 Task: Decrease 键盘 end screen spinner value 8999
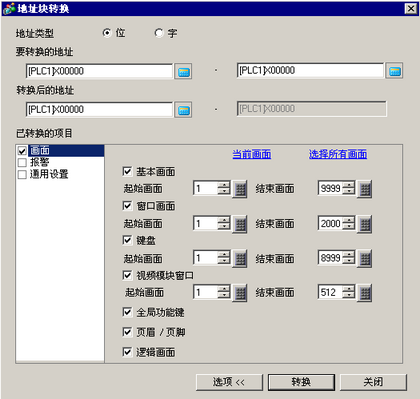pyautogui.click(x=349, y=261)
